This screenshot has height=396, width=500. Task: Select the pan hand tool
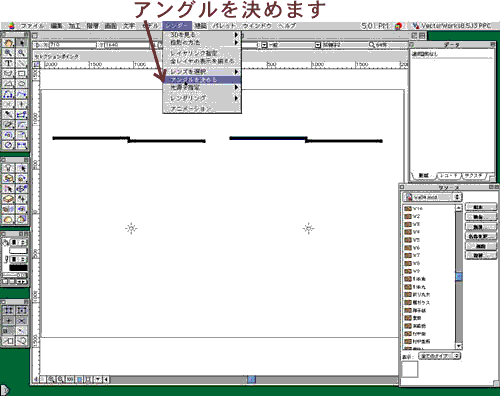click(8, 42)
